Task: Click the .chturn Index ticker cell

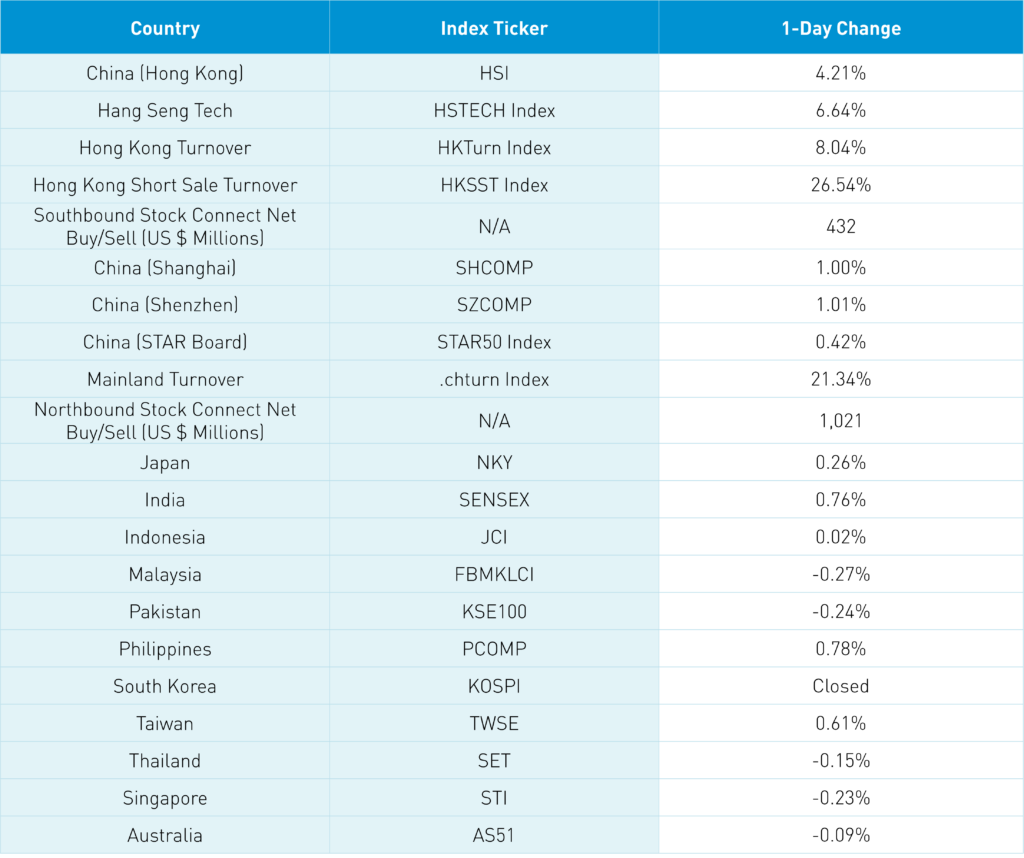Action: (494, 379)
